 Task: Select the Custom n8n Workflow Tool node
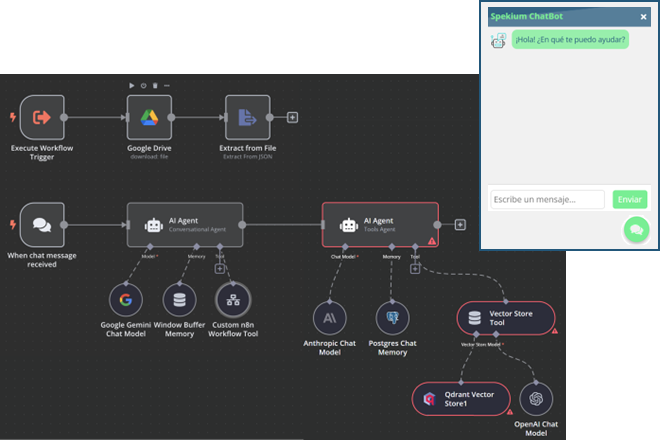(x=233, y=300)
